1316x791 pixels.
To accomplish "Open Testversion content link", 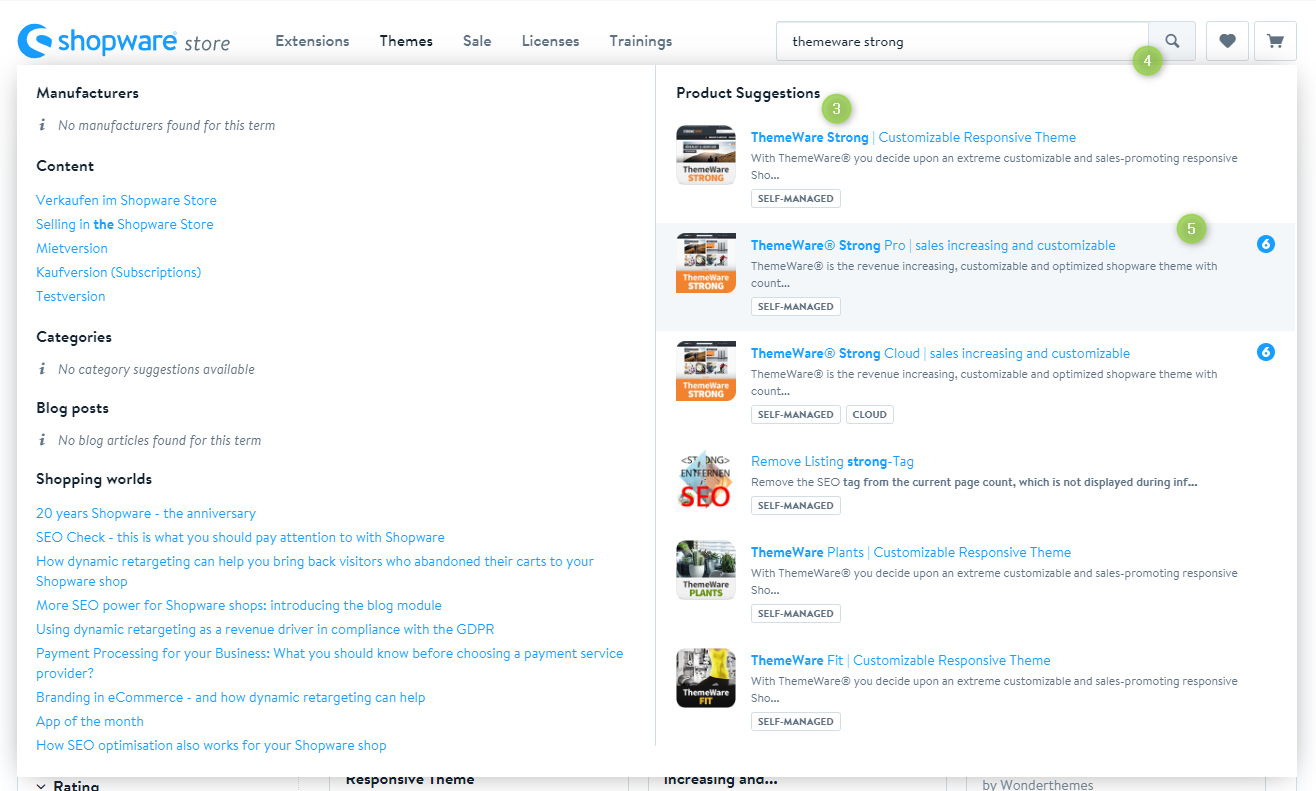I will (70, 296).
